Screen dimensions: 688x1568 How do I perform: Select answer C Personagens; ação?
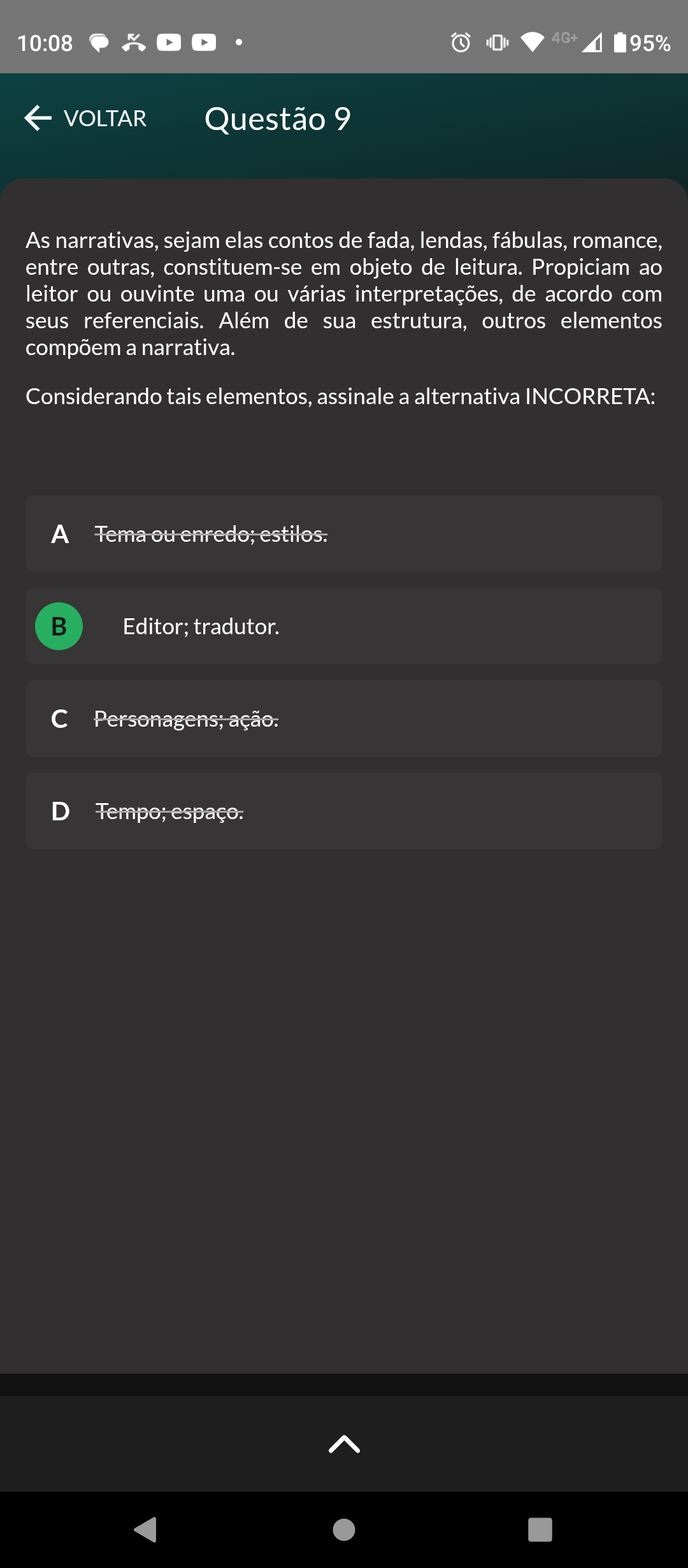(x=344, y=718)
